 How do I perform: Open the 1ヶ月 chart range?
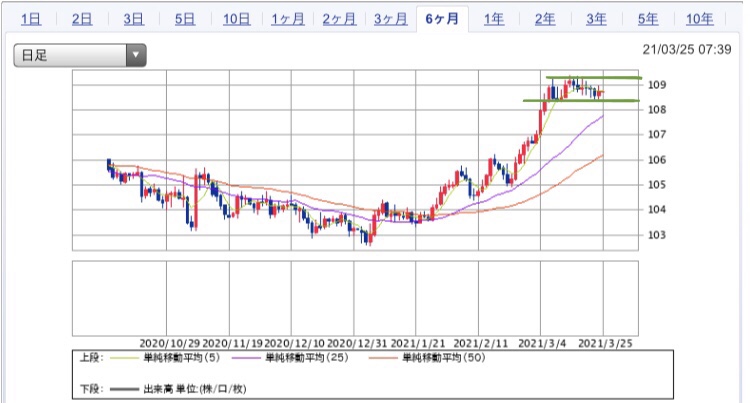coord(288,19)
